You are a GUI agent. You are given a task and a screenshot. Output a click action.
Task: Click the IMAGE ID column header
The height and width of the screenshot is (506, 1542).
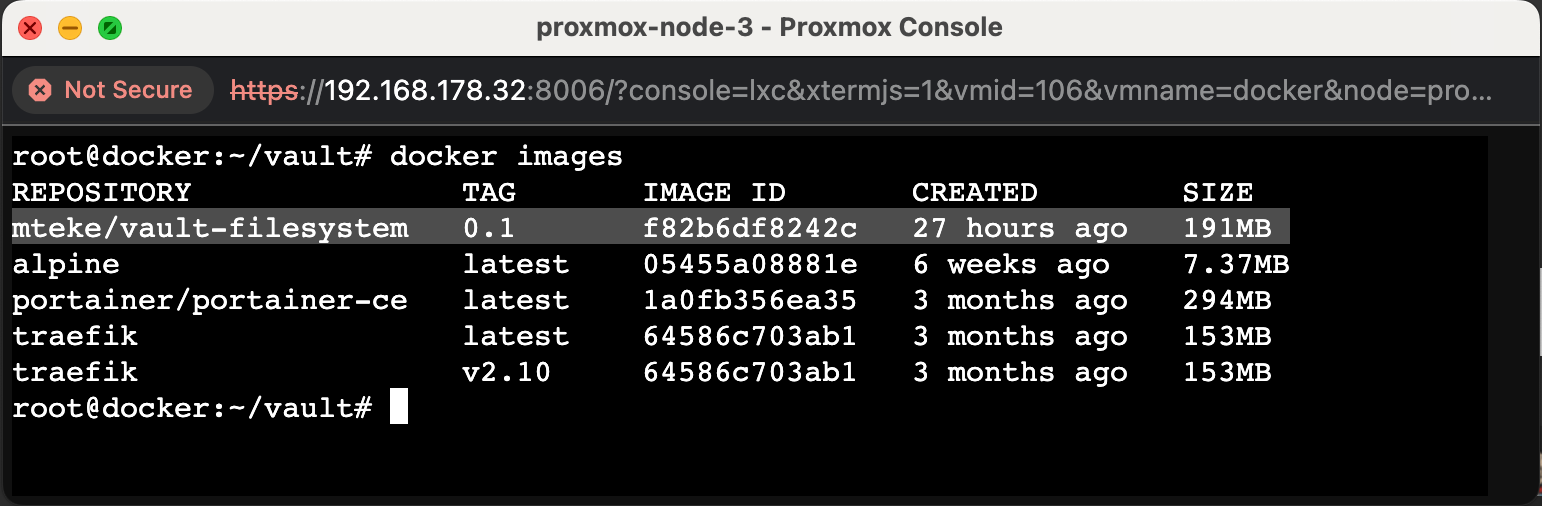714,192
